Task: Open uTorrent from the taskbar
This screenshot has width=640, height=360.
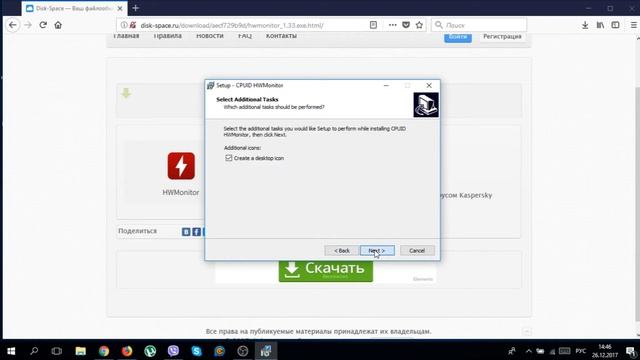Action: click(150, 351)
